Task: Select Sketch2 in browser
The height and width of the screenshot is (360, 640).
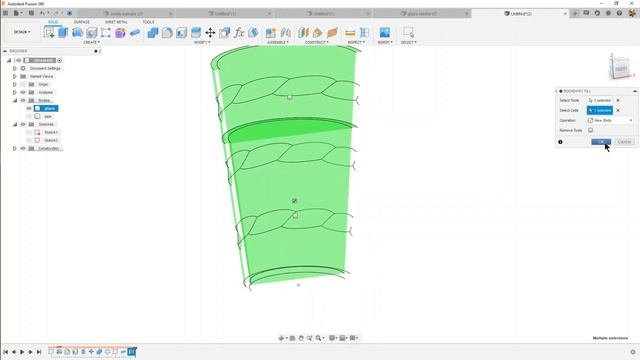Action: (51, 140)
